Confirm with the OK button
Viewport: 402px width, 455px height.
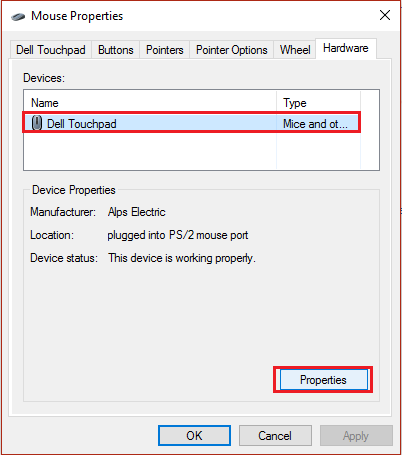coord(194,435)
